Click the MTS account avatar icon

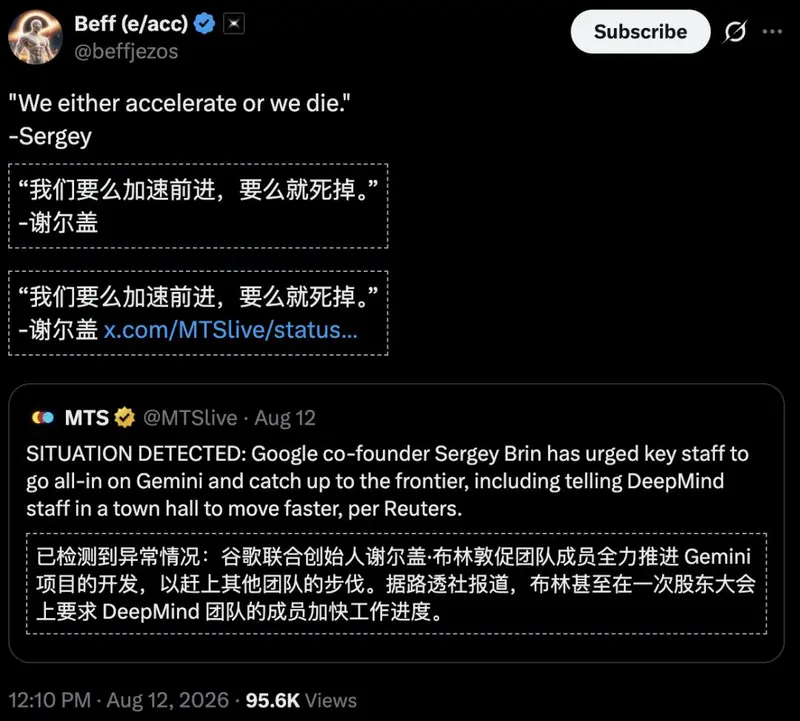(x=43, y=418)
